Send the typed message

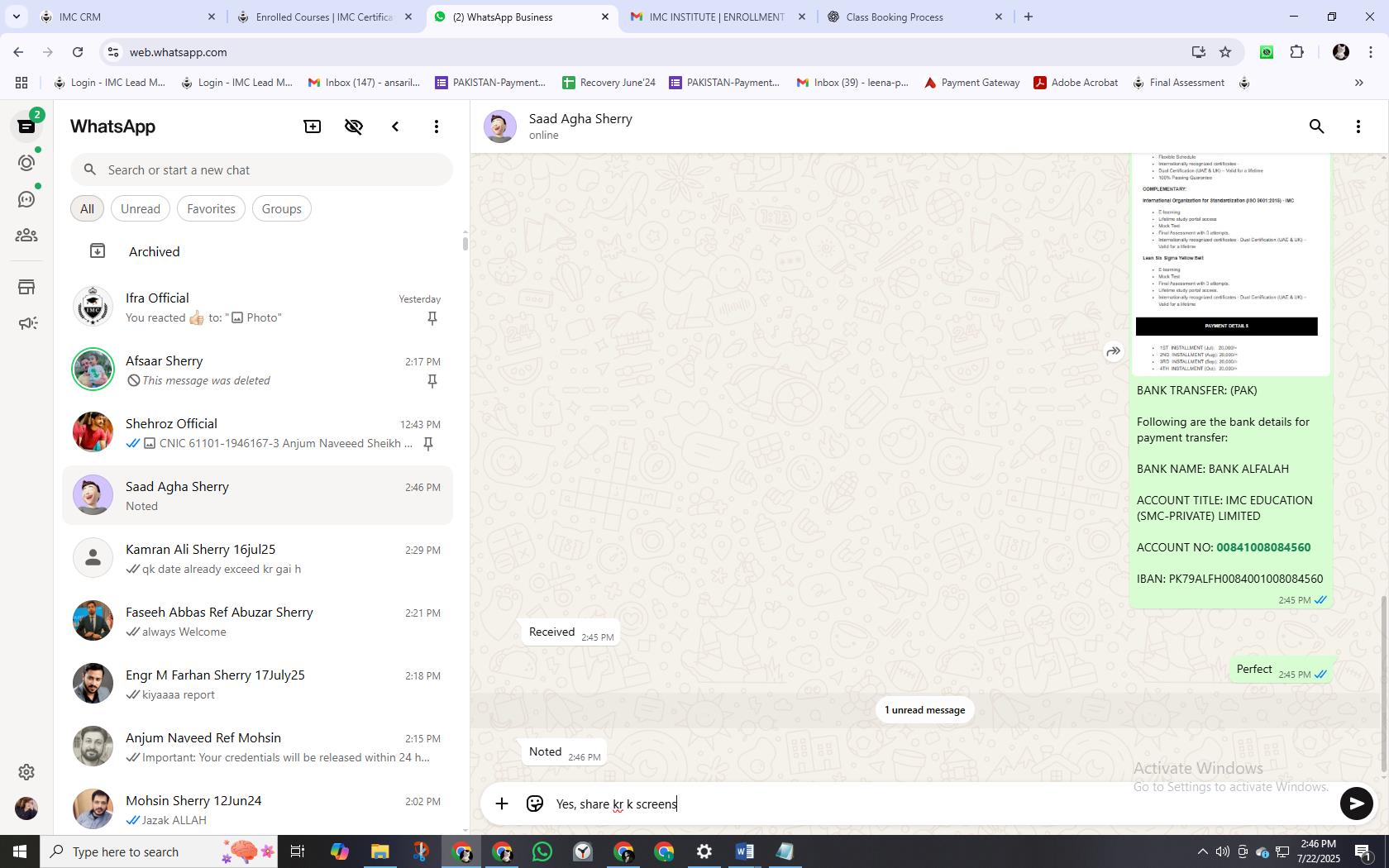click(x=1356, y=804)
